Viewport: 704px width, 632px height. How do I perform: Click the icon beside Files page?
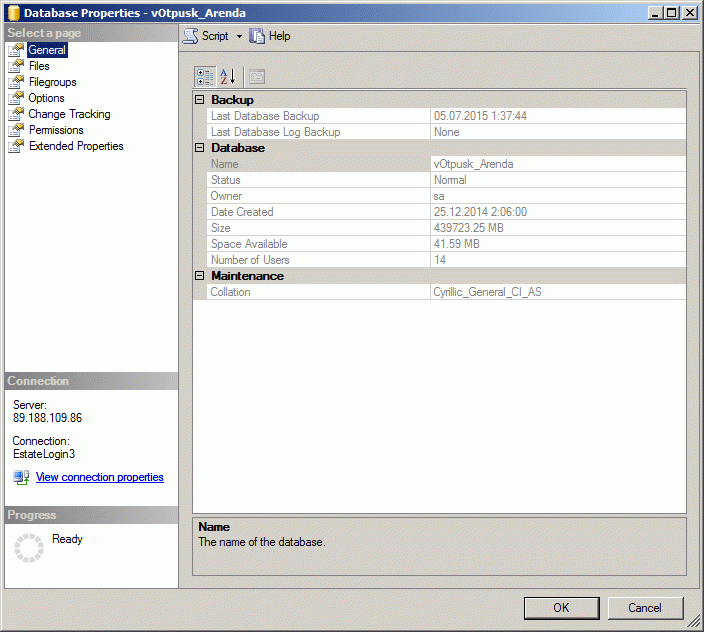(16, 66)
